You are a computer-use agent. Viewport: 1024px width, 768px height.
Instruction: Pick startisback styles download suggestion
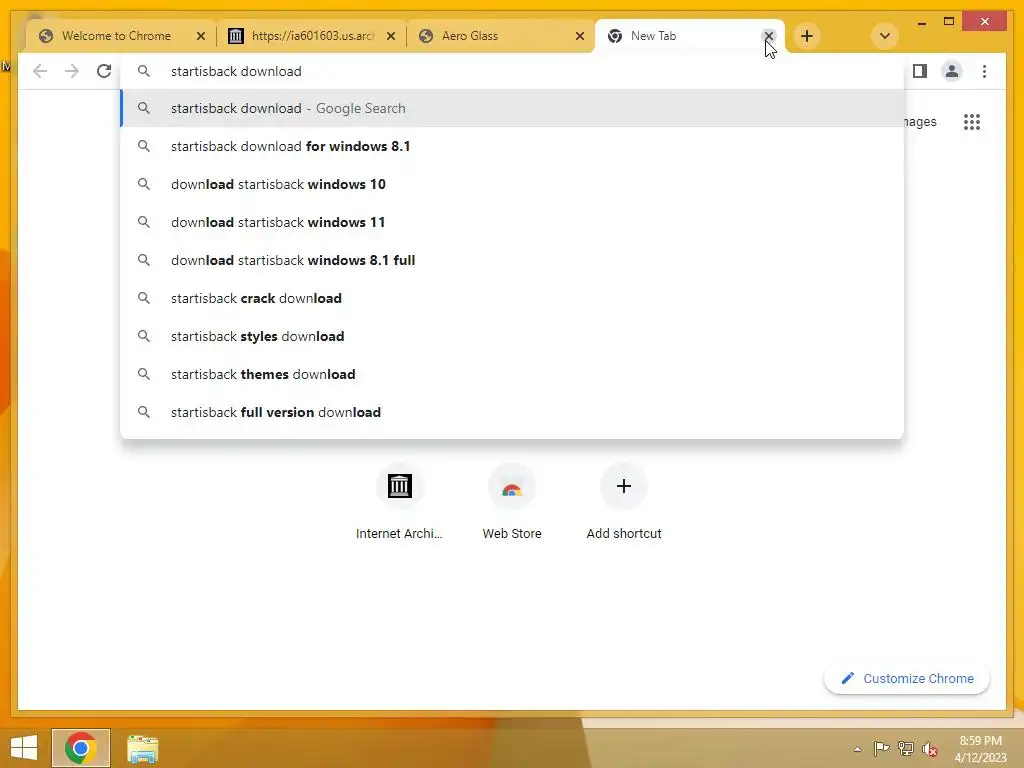pos(512,336)
